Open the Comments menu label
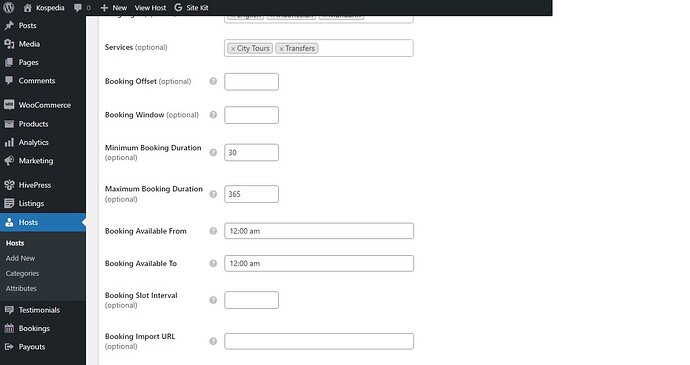690x365 pixels. pyautogui.click(x=37, y=81)
